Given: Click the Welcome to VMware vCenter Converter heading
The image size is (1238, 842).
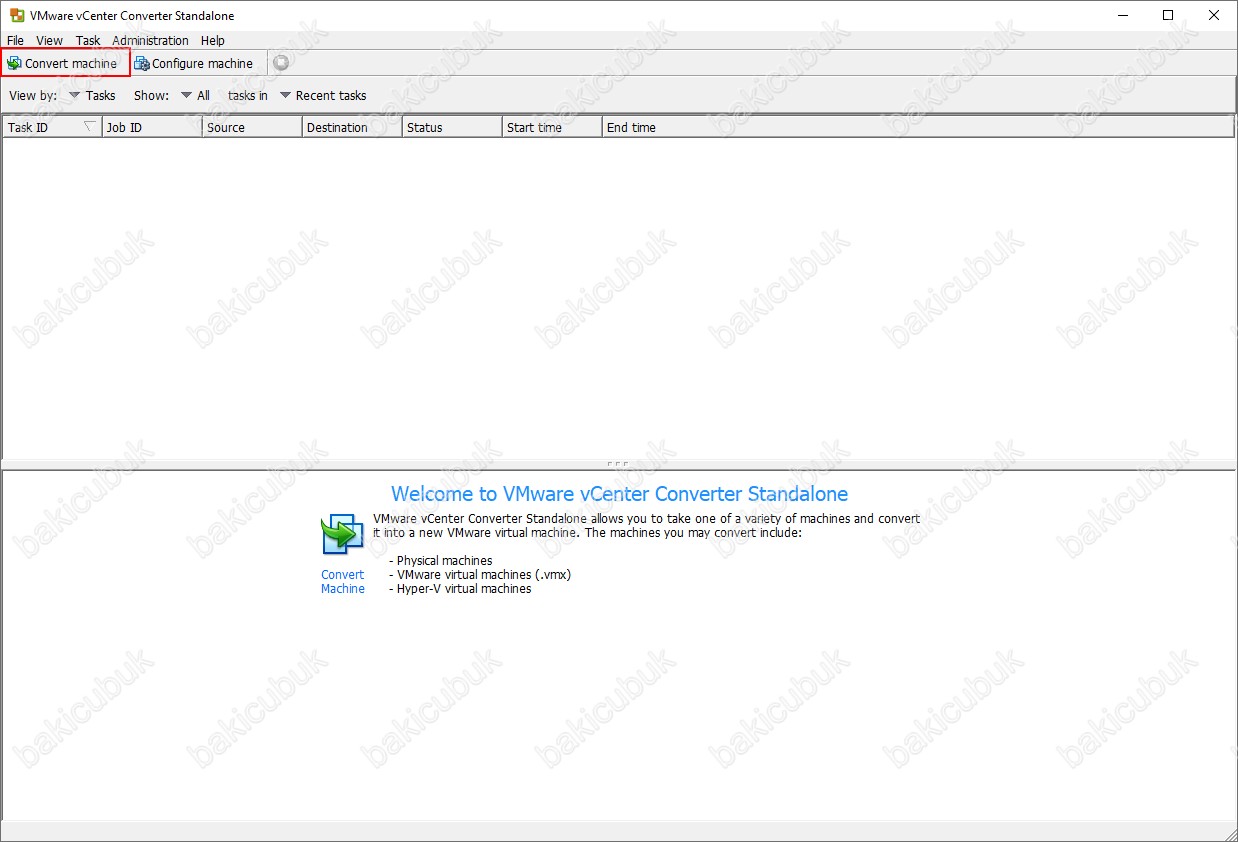Looking at the screenshot, I should coord(619,494).
